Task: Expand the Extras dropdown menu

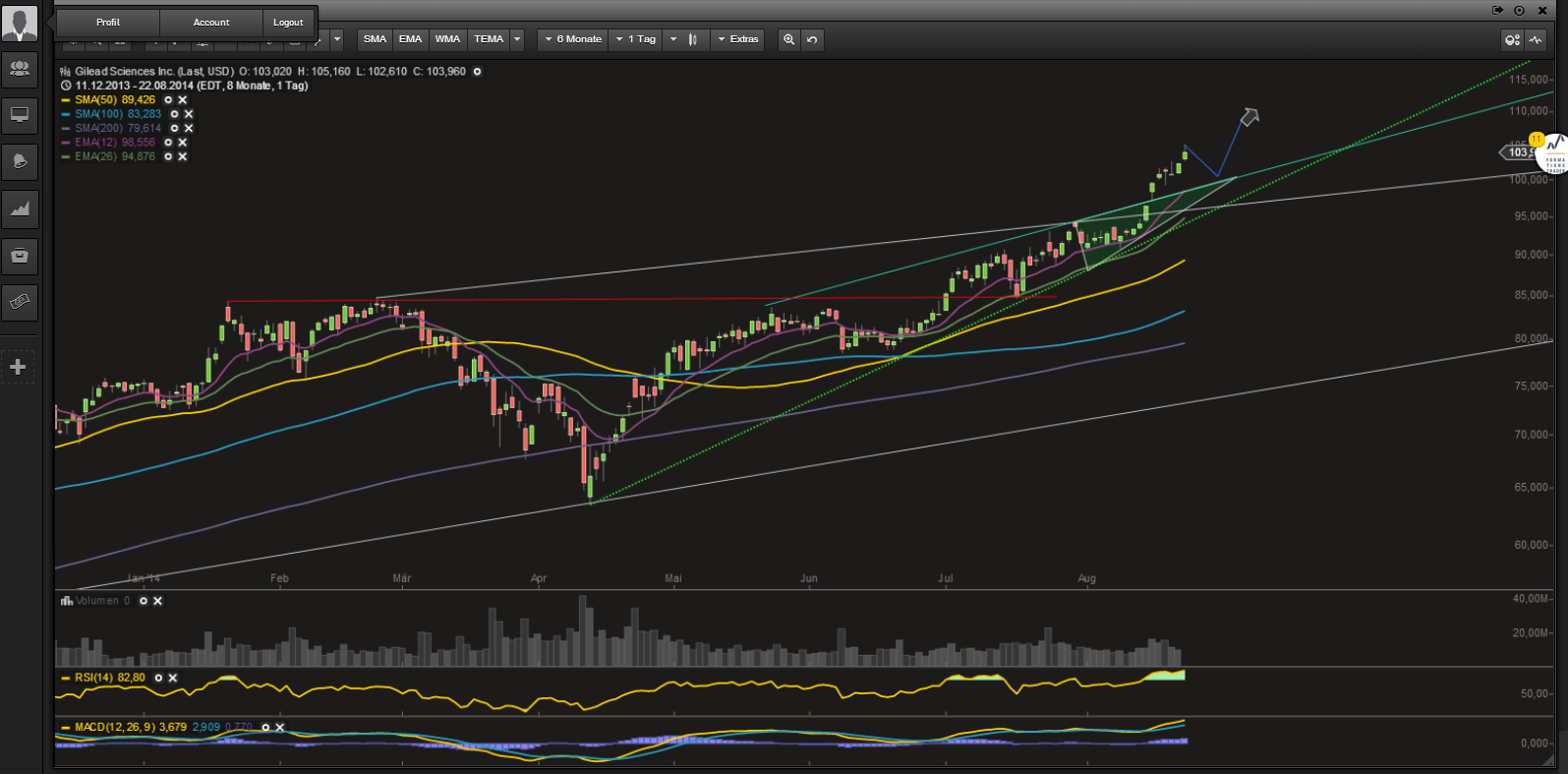Action: pos(738,39)
